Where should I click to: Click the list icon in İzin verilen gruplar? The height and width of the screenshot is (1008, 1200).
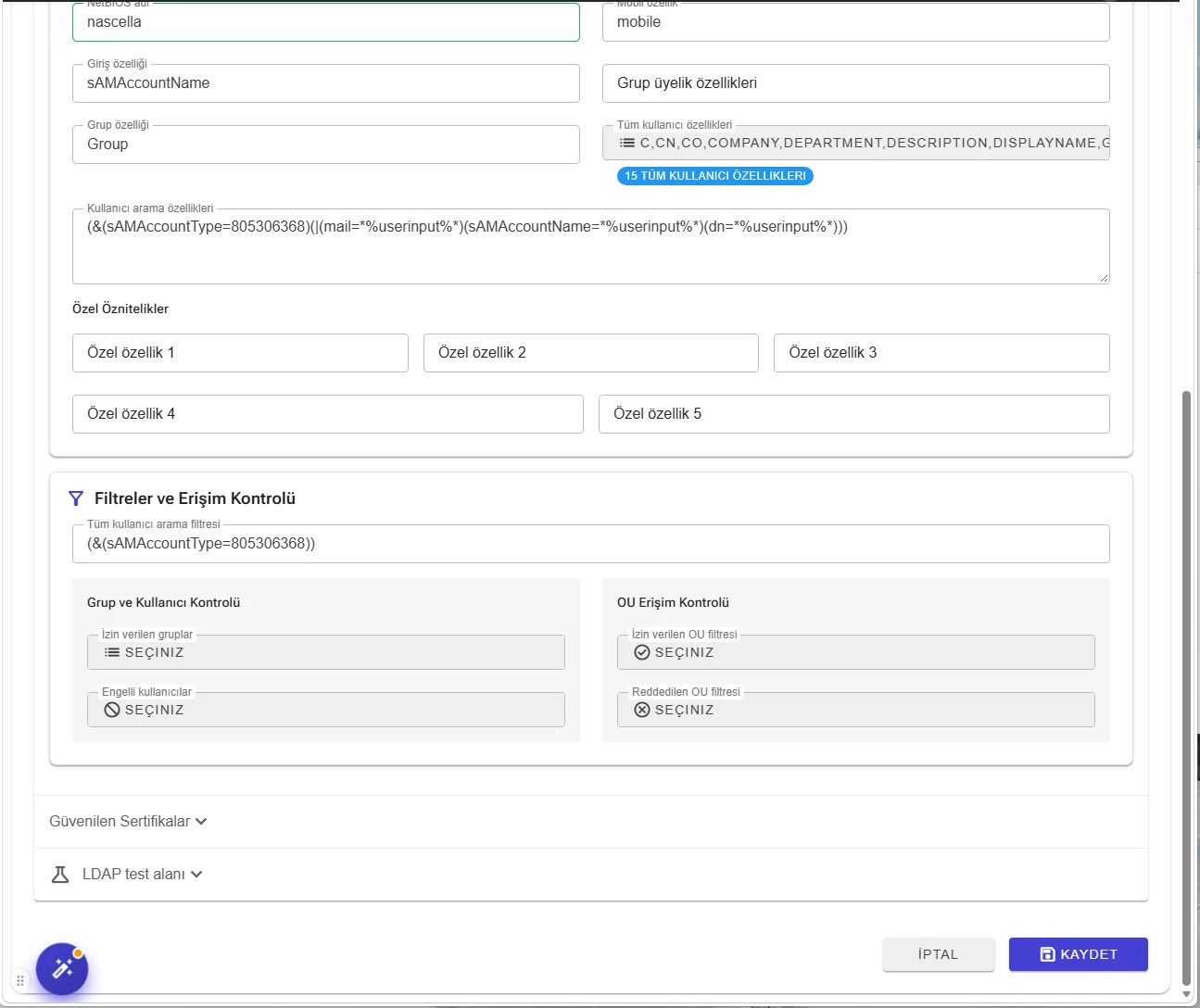click(x=112, y=652)
